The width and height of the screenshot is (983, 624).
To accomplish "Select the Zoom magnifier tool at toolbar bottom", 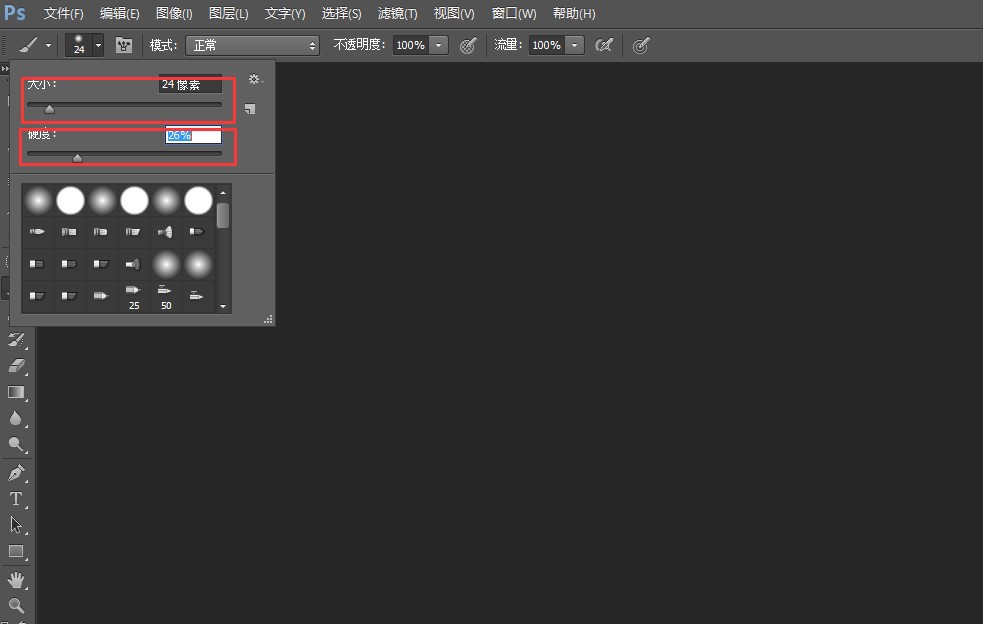I will [16, 605].
